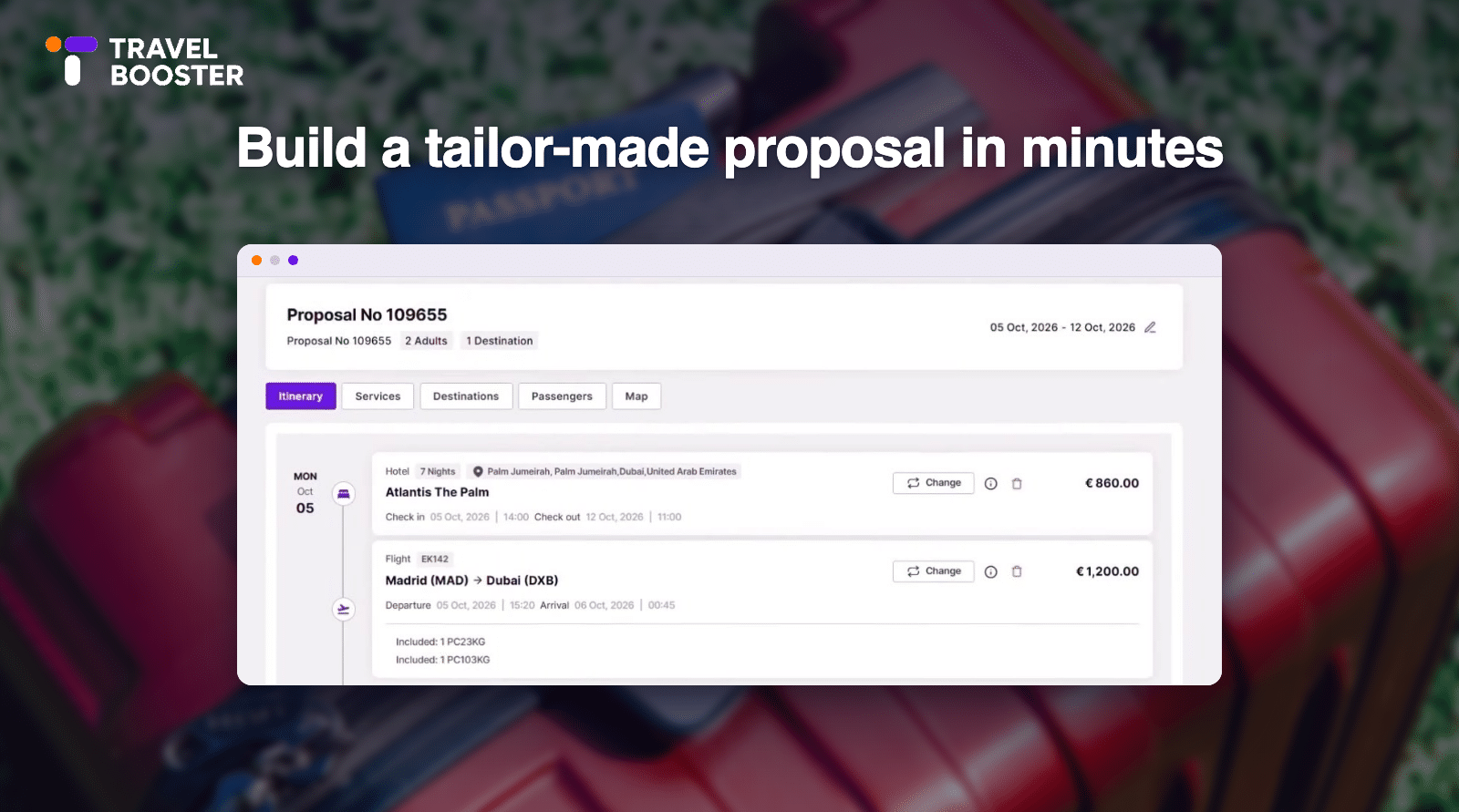Switch to the Services tab
This screenshot has height=812, width=1459.
(x=378, y=396)
